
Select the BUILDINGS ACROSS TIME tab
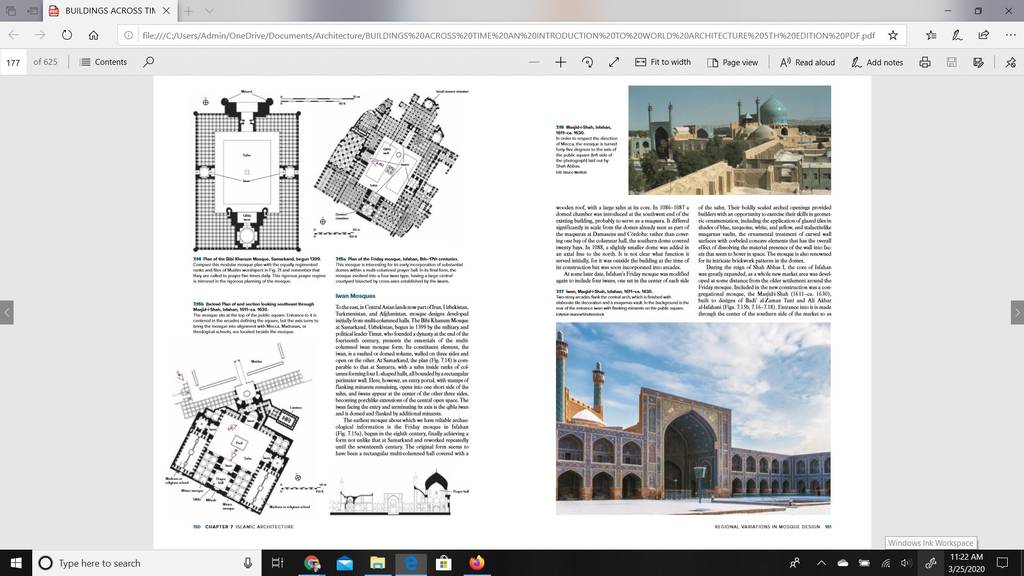[110, 11]
